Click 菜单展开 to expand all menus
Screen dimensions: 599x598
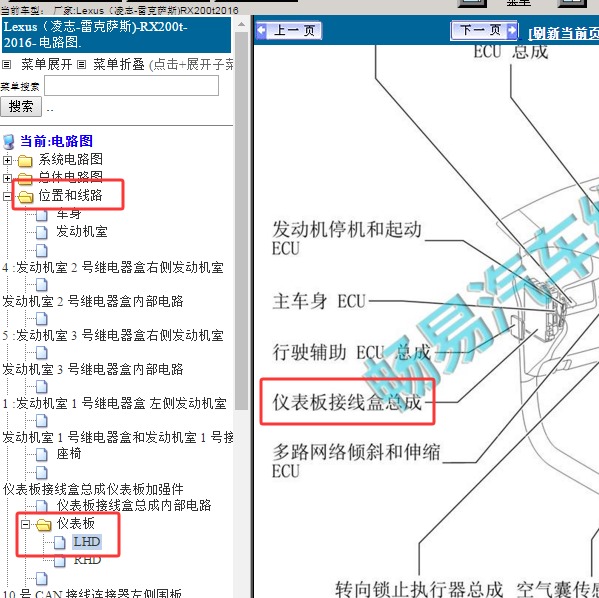pos(46,64)
